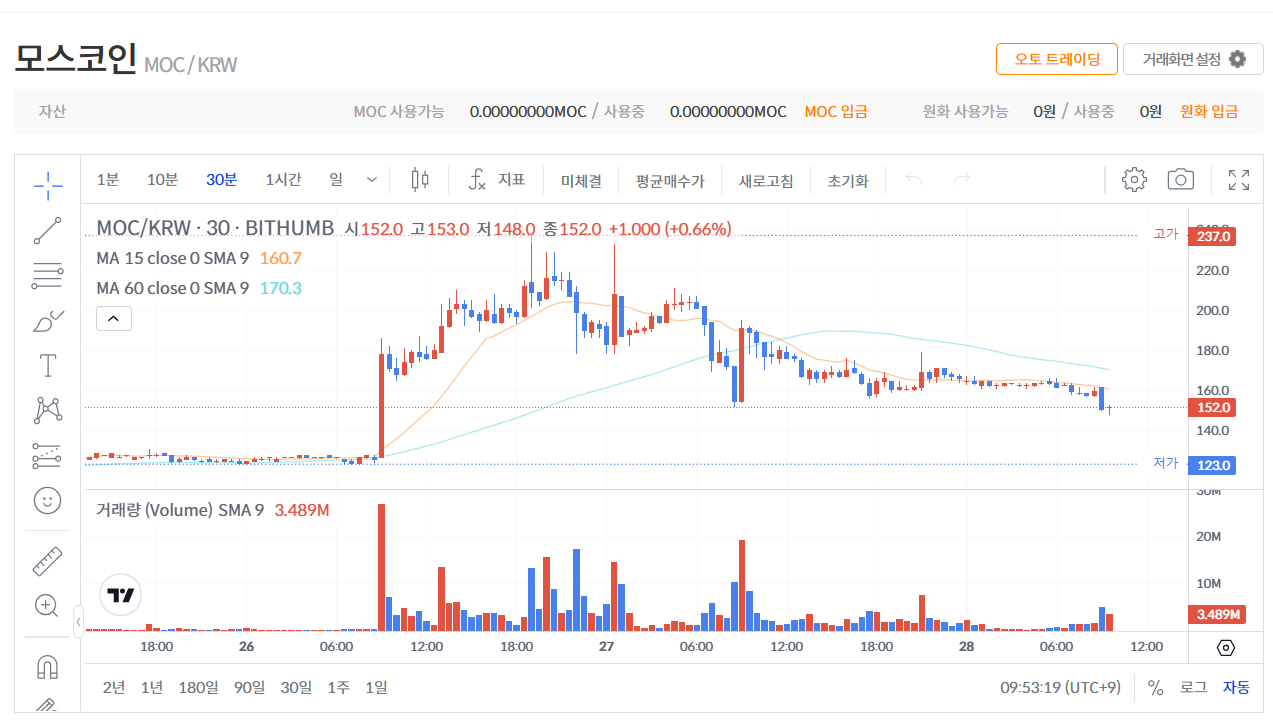This screenshot has width=1273, height=728.
Task: Click 초기화 to reset chart
Action: [848, 181]
